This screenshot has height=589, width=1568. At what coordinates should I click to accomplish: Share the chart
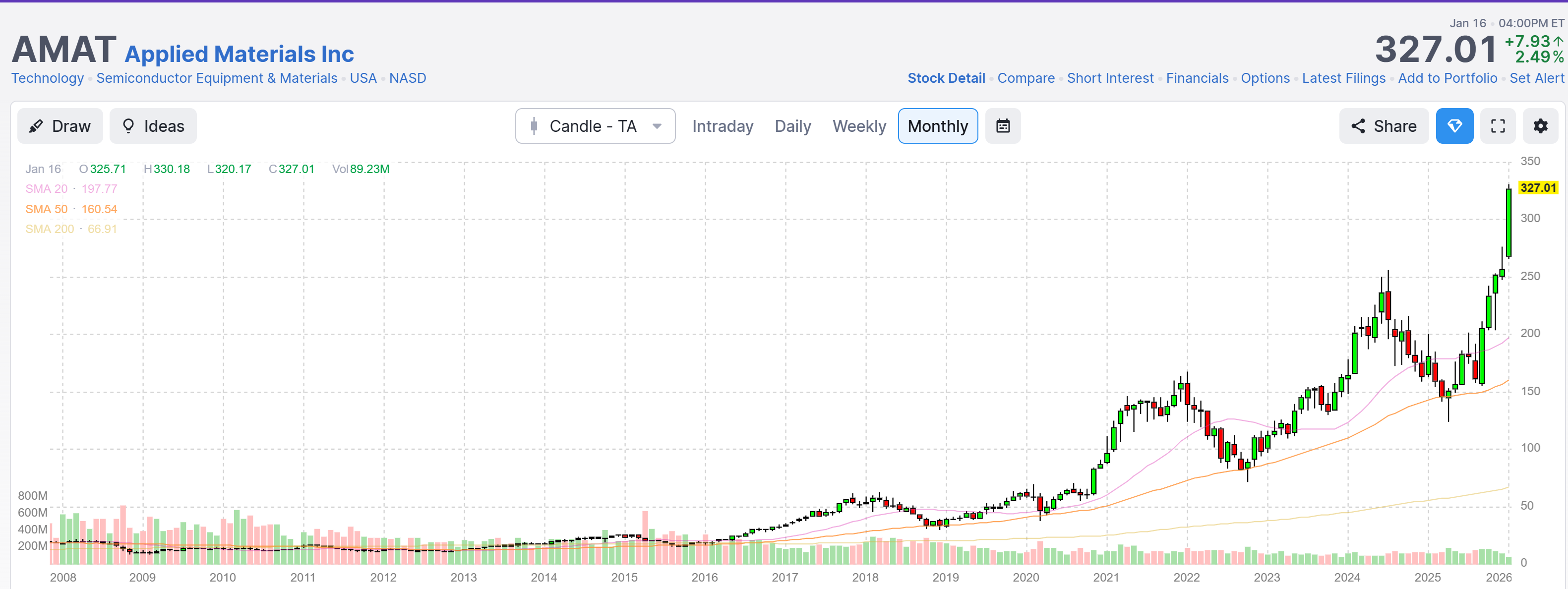pos(1383,126)
